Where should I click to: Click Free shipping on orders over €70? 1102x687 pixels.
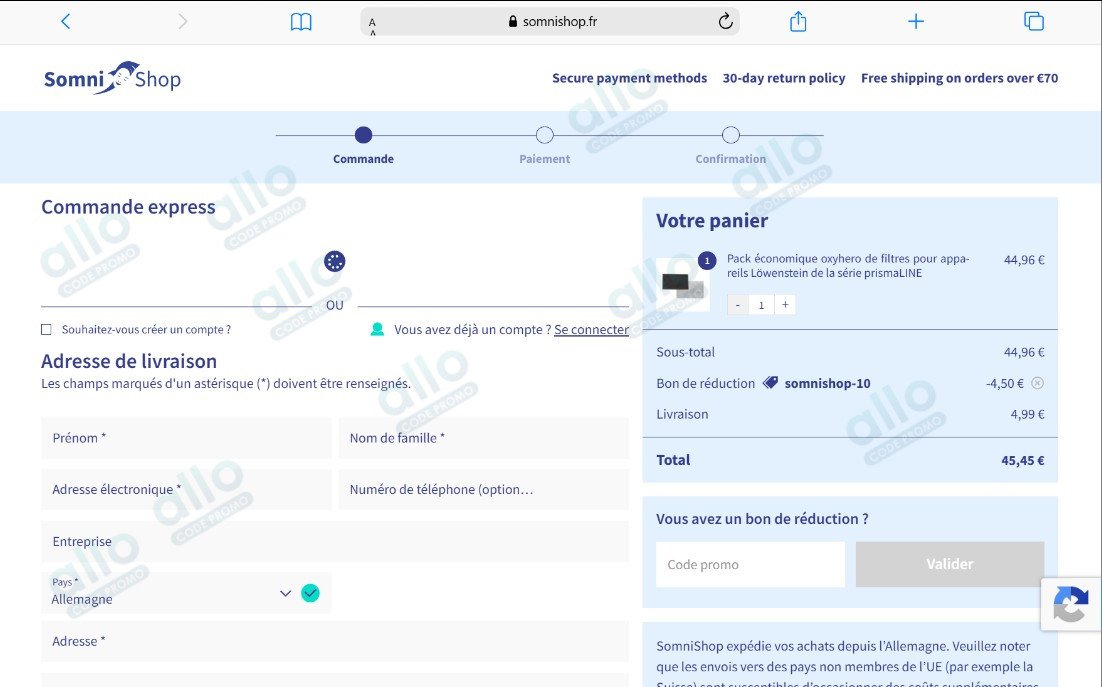pos(959,78)
